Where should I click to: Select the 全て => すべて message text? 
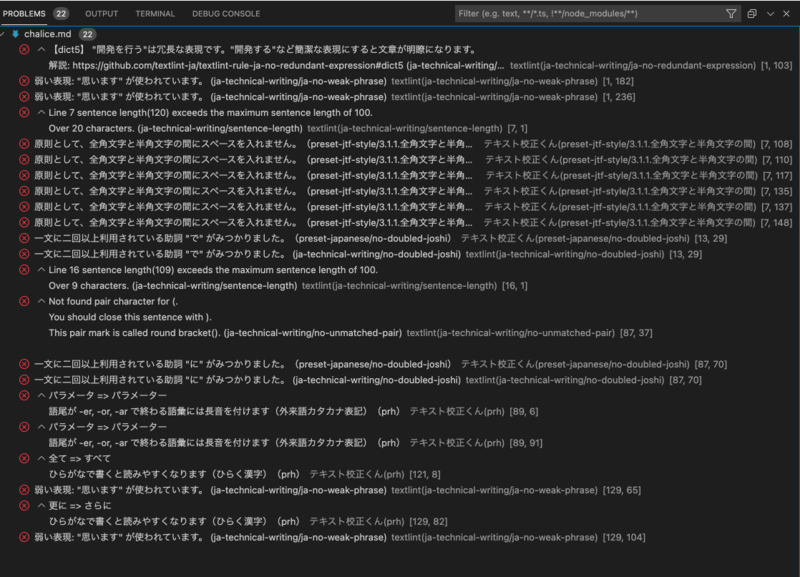(x=80, y=458)
